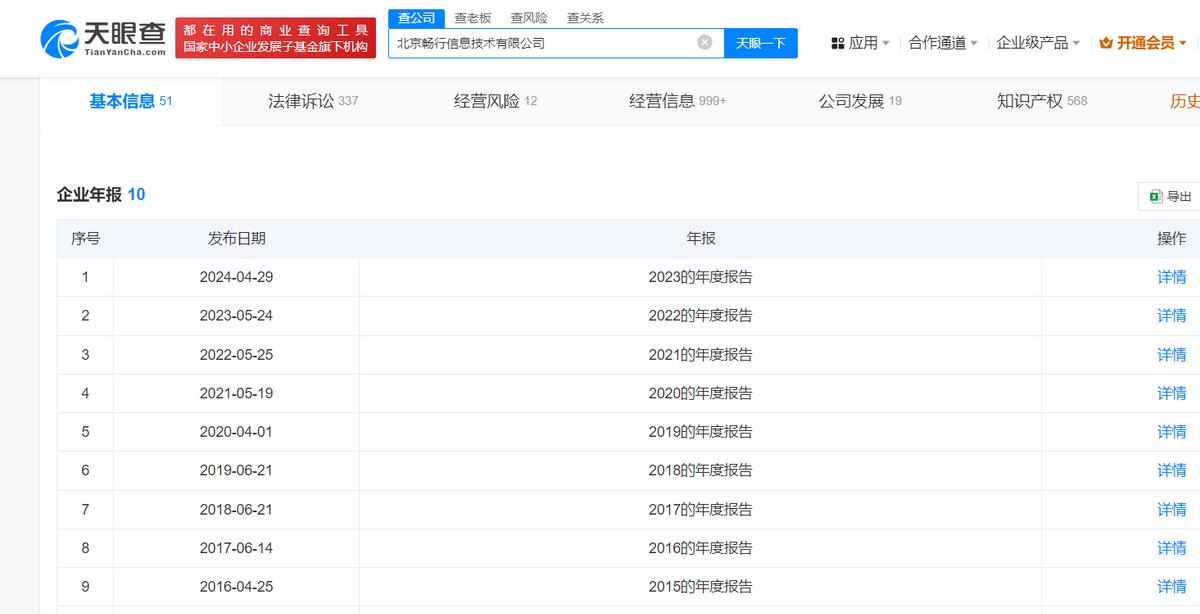Switch to the 查风险 search tab

point(529,18)
